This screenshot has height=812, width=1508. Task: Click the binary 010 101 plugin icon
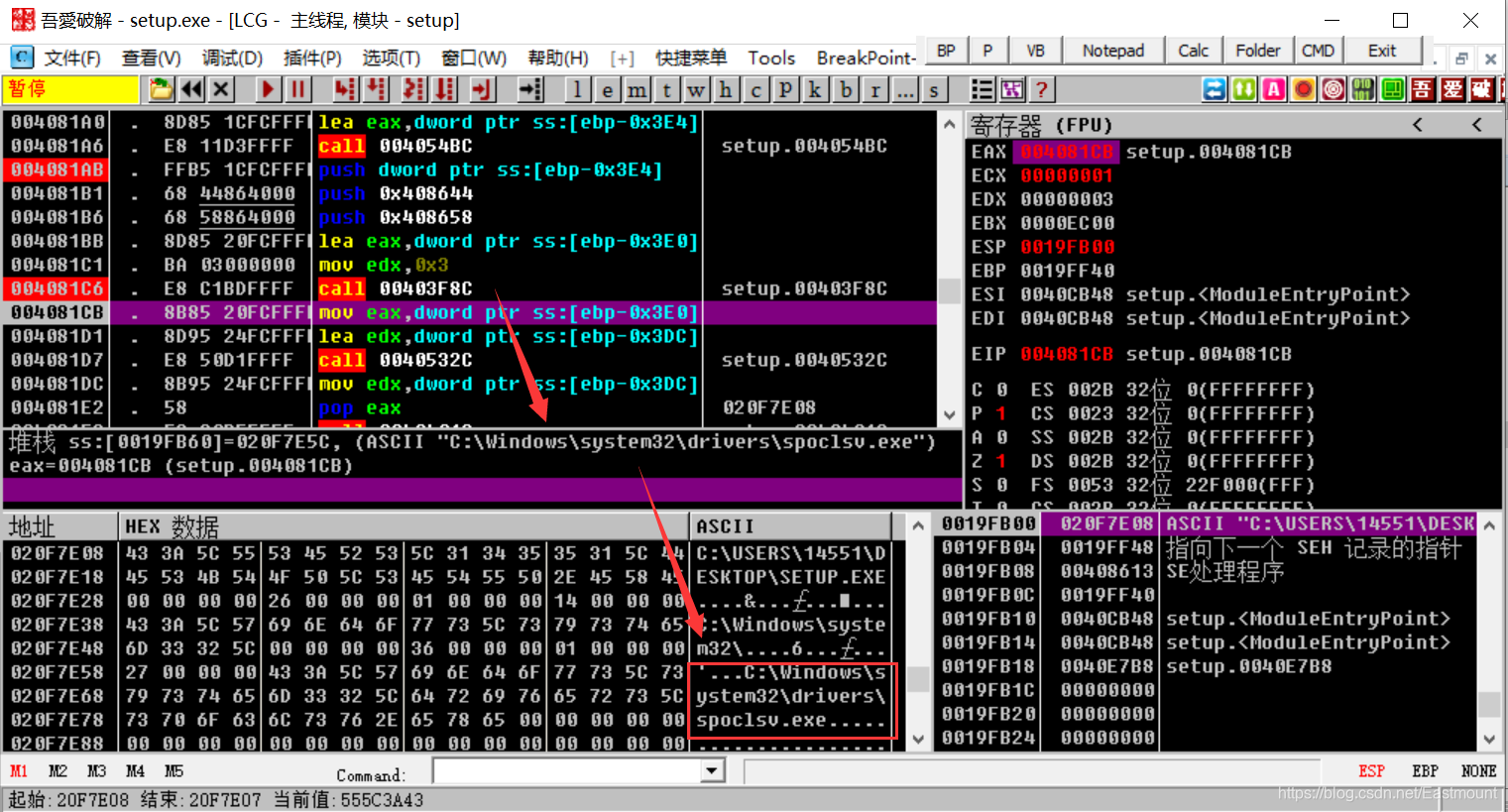point(1363,89)
